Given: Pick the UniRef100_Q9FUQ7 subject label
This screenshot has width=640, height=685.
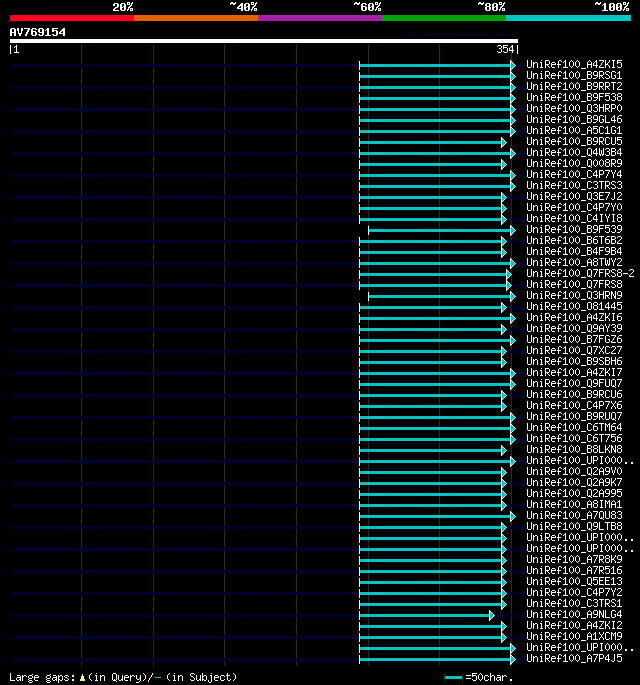Looking at the screenshot, I should (574, 383).
